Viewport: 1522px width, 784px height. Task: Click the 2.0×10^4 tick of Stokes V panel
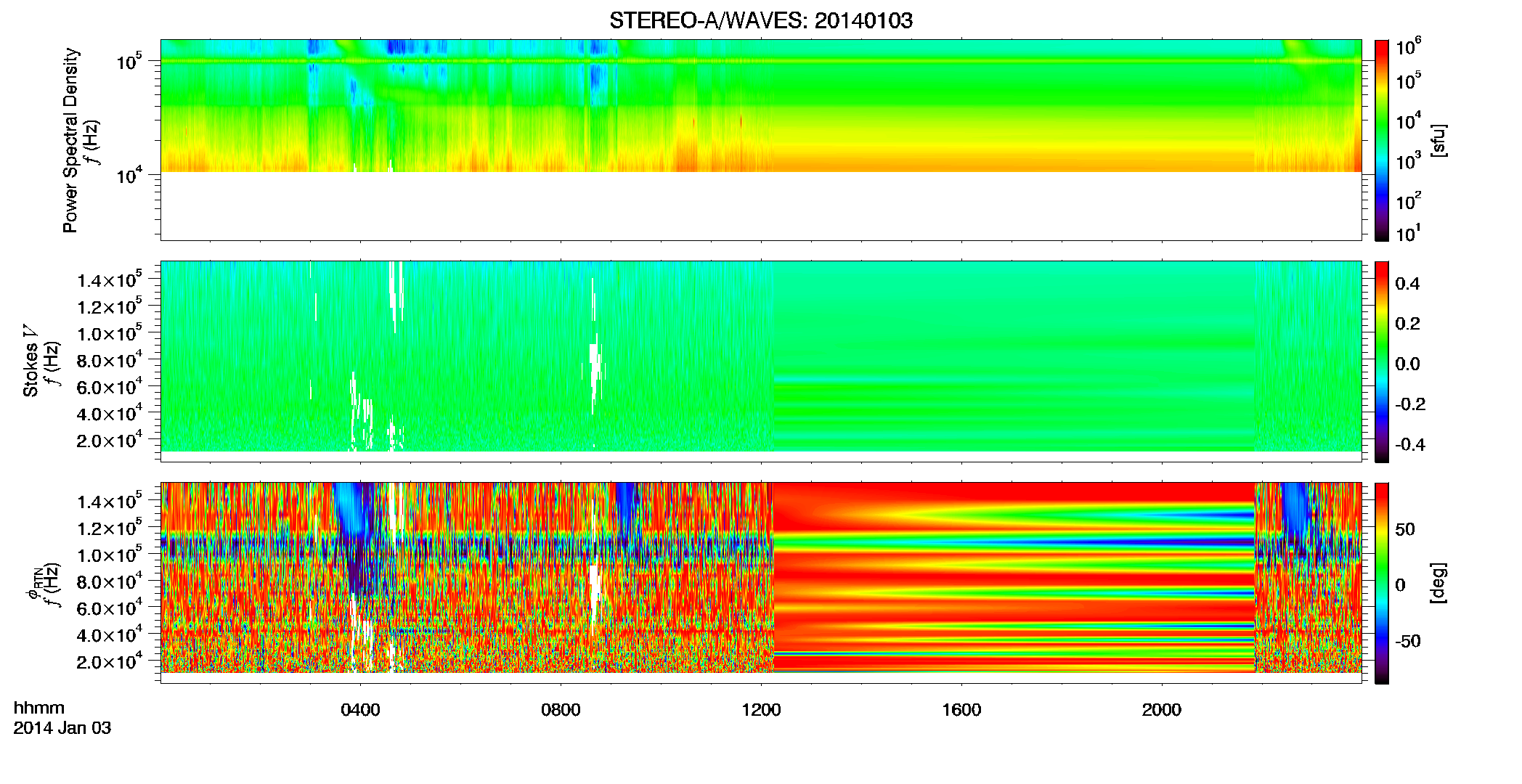point(109,440)
